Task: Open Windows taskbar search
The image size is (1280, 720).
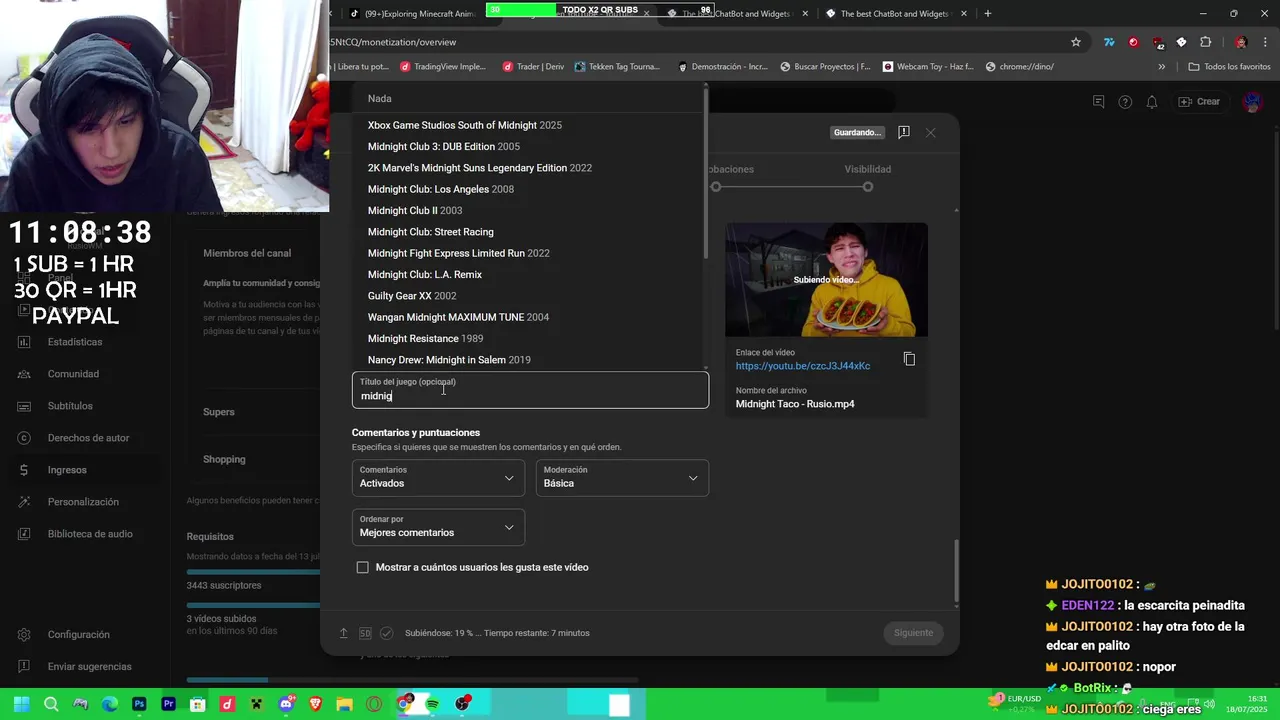Action: 51,704
